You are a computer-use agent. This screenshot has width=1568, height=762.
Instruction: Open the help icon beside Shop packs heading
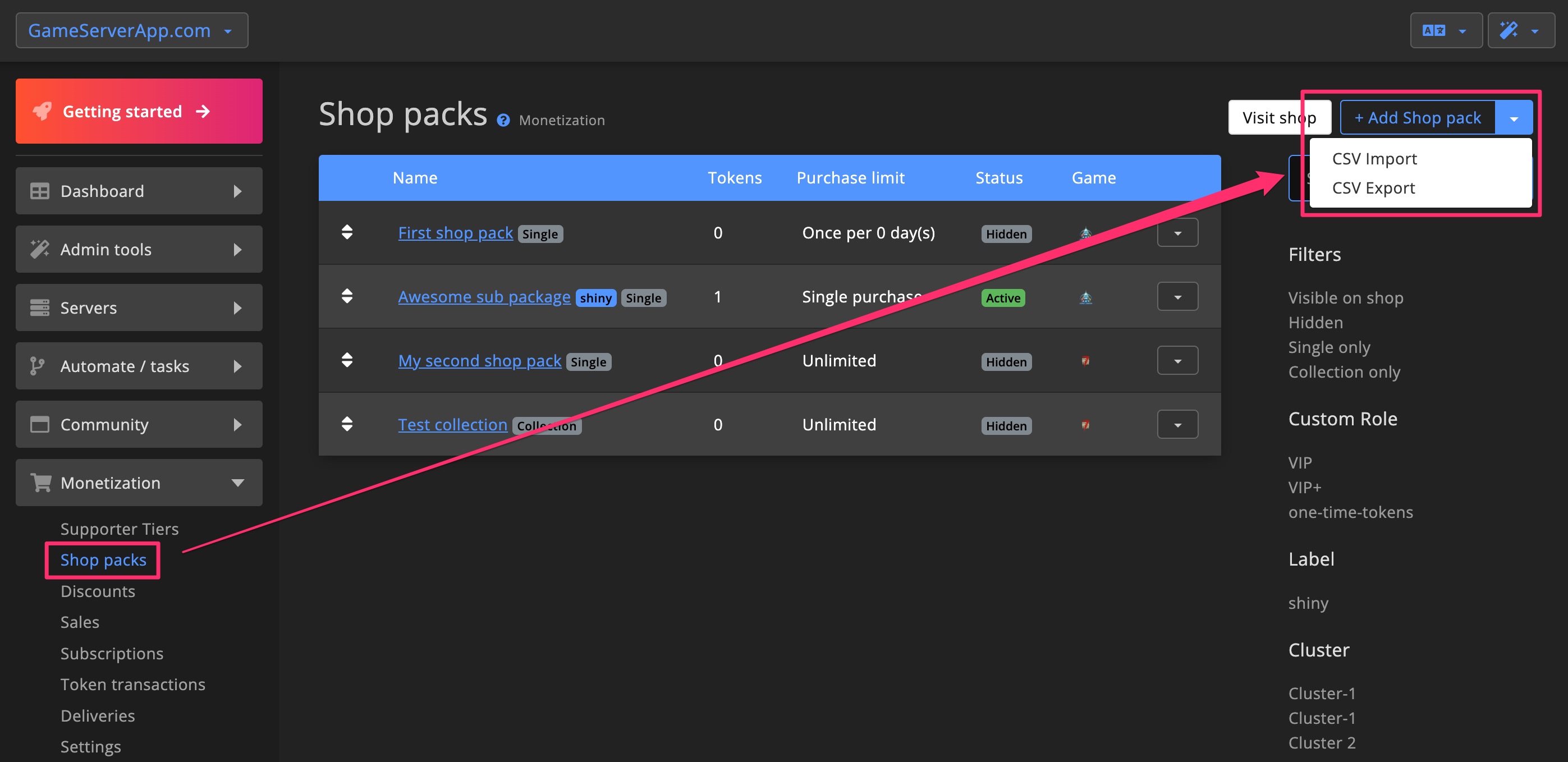tap(503, 120)
